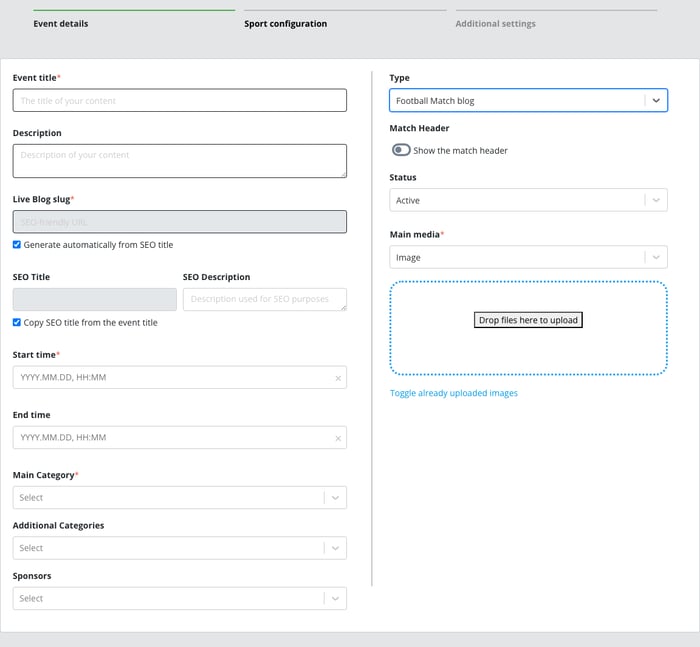Screen dimensions: 700x647
Task: Toggle Show the match header switch
Action: [x=401, y=150]
